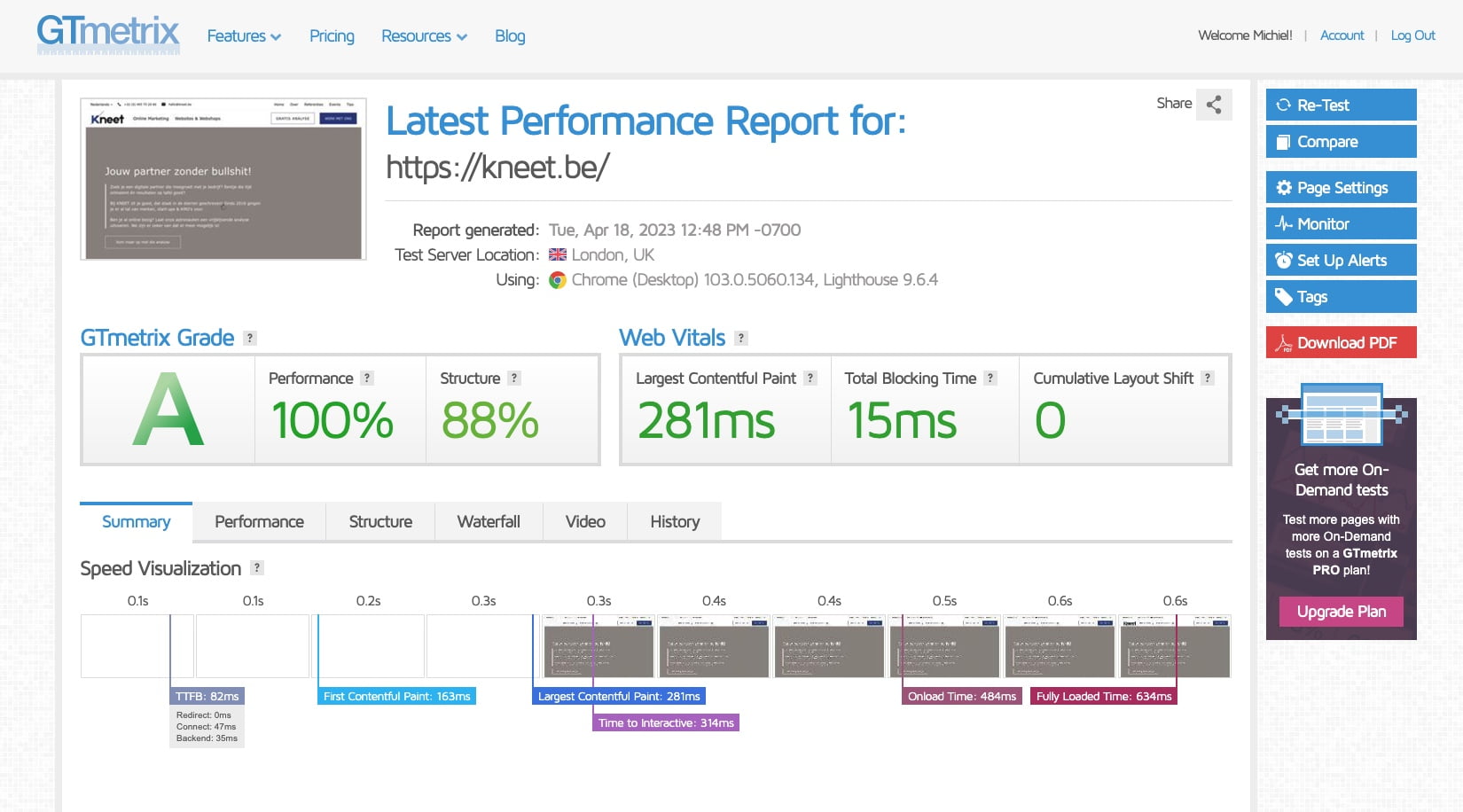Select the Video tab
1463x812 pixels.
585,522
